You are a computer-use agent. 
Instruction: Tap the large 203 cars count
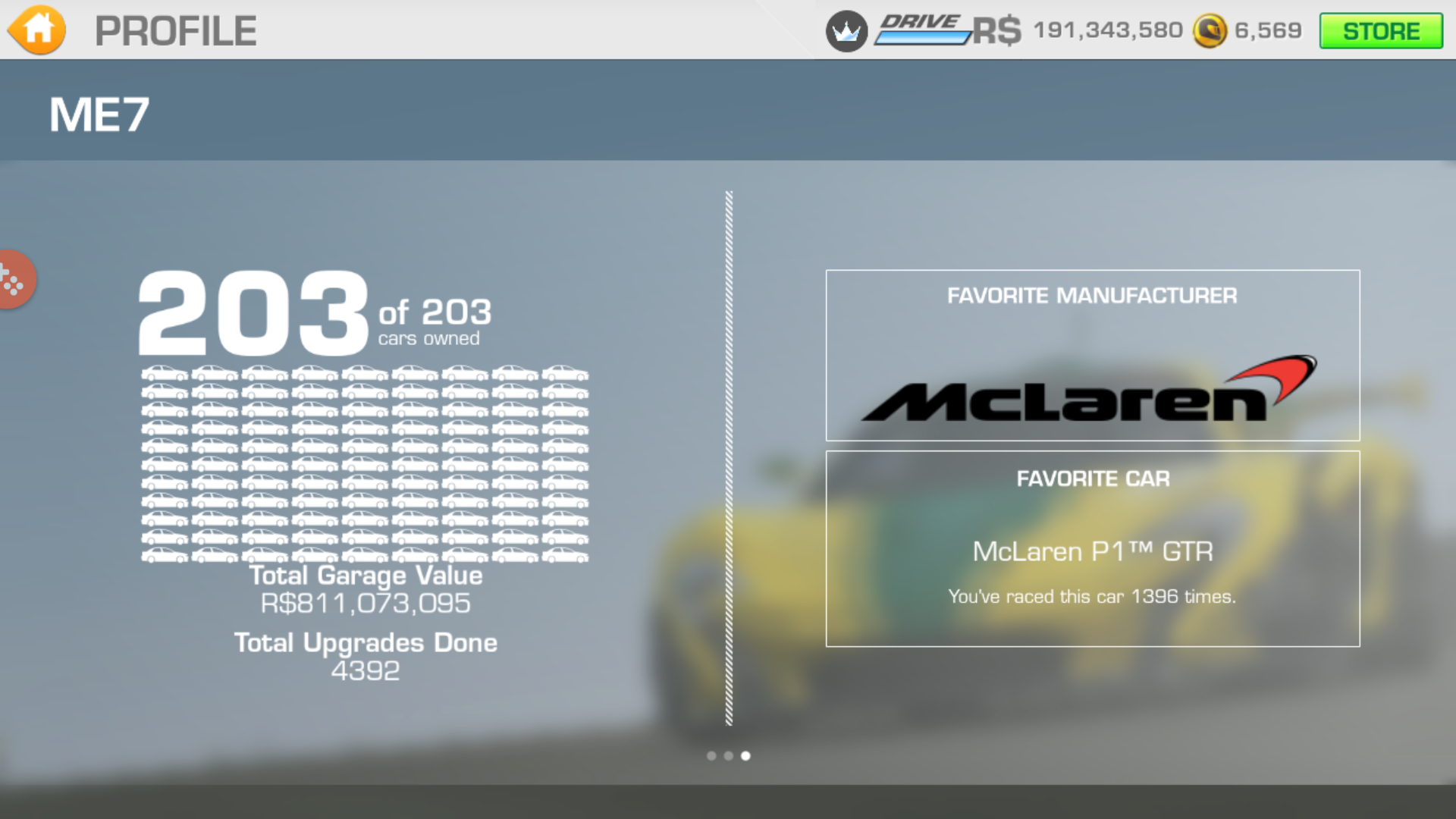tap(253, 313)
